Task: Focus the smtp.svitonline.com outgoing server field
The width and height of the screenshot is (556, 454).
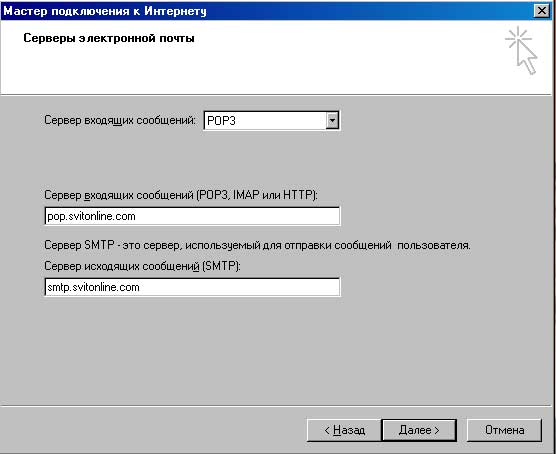Action: [x=192, y=287]
